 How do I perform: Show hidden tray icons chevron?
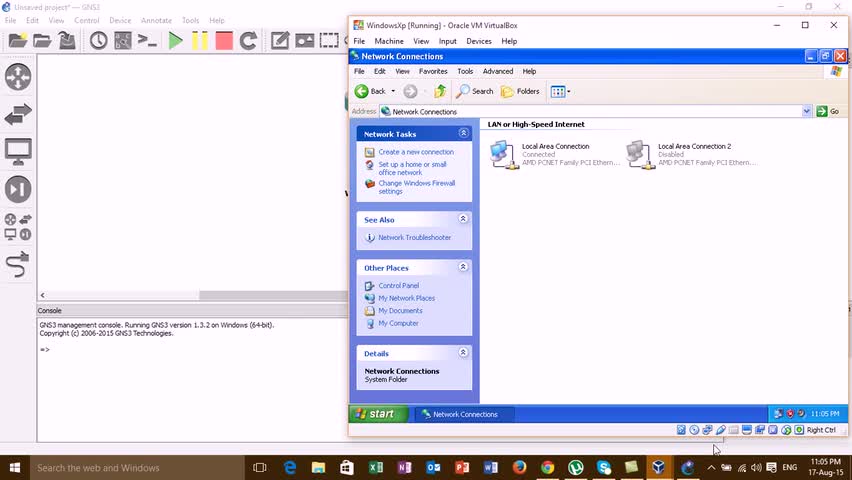click(711, 467)
